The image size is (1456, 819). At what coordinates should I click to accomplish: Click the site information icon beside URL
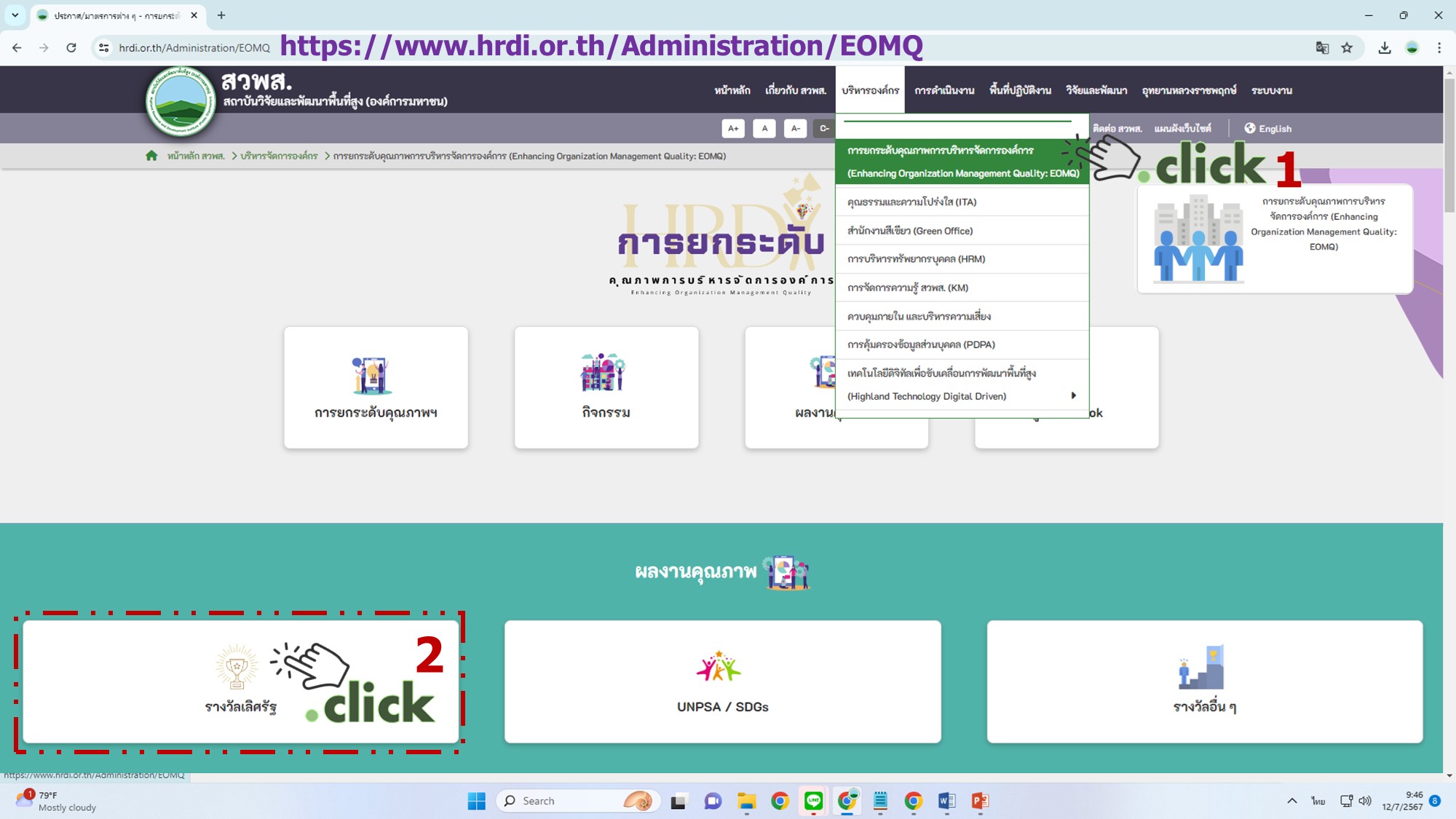pyautogui.click(x=104, y=48)
